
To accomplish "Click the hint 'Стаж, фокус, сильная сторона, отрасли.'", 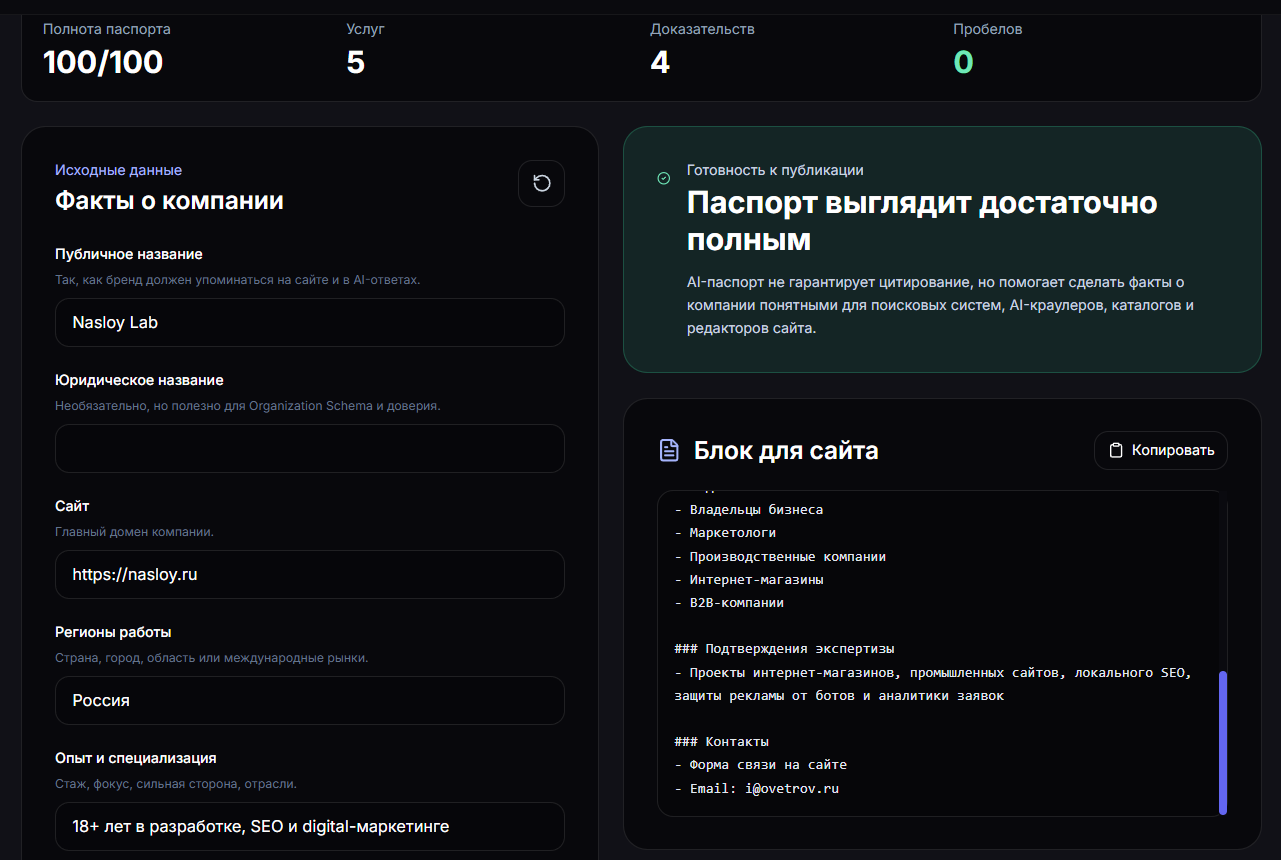I will point(176,784).
